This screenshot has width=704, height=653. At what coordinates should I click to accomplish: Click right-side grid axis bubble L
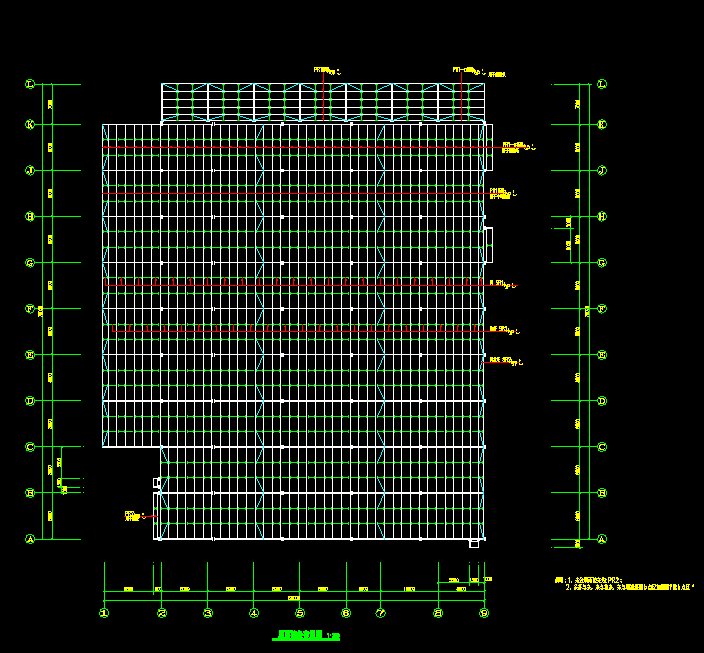602,85
